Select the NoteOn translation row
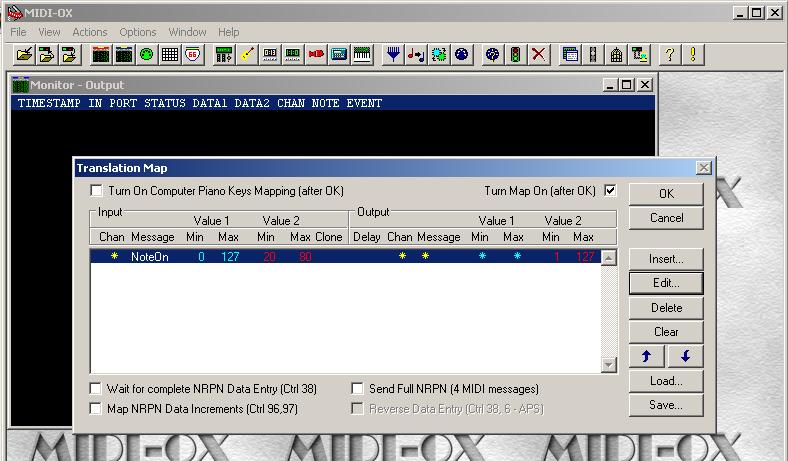This screenshot has width=788, height=461. tap(346, 256)
